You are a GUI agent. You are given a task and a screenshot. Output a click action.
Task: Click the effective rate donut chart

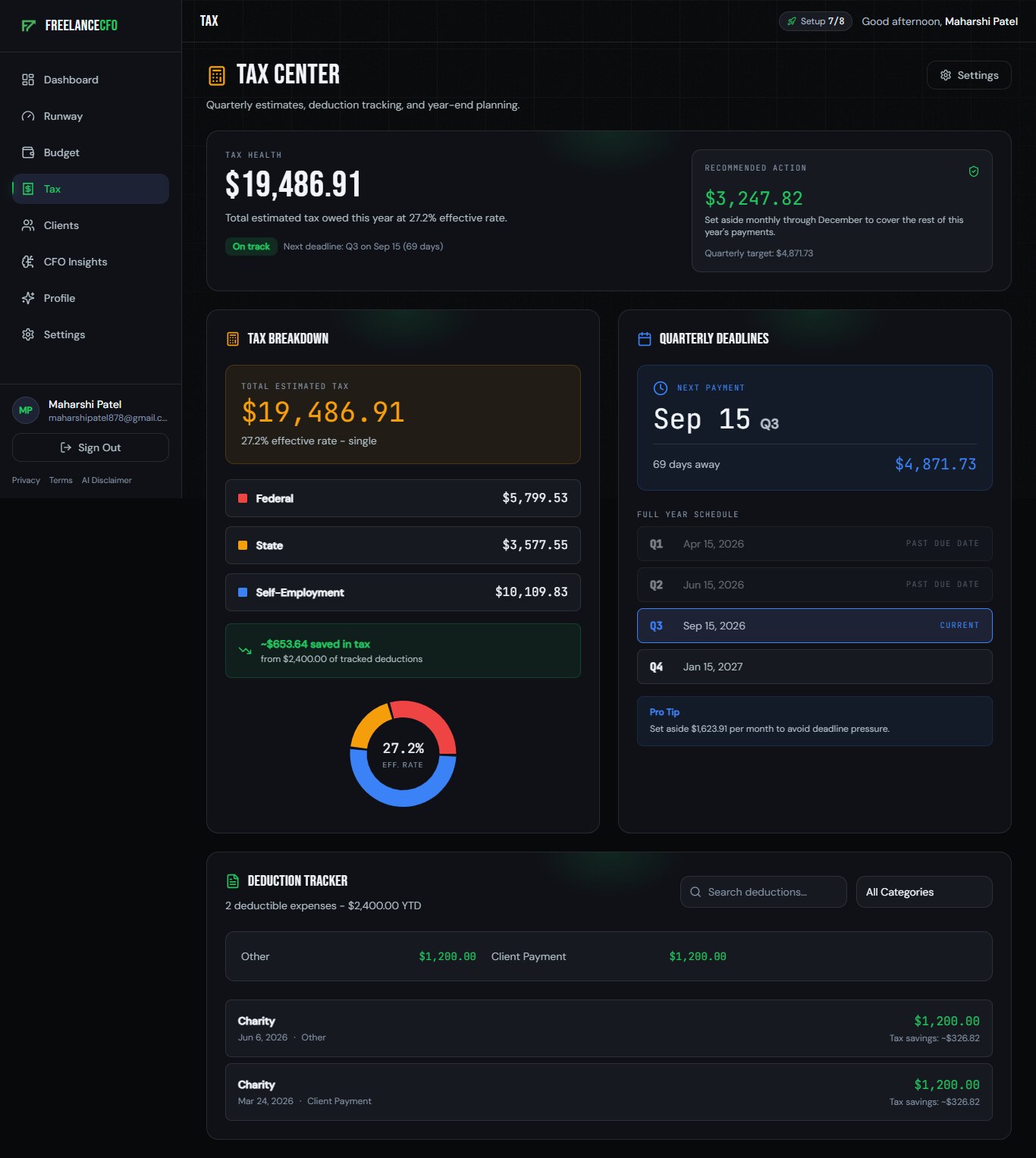pos(403,754)
